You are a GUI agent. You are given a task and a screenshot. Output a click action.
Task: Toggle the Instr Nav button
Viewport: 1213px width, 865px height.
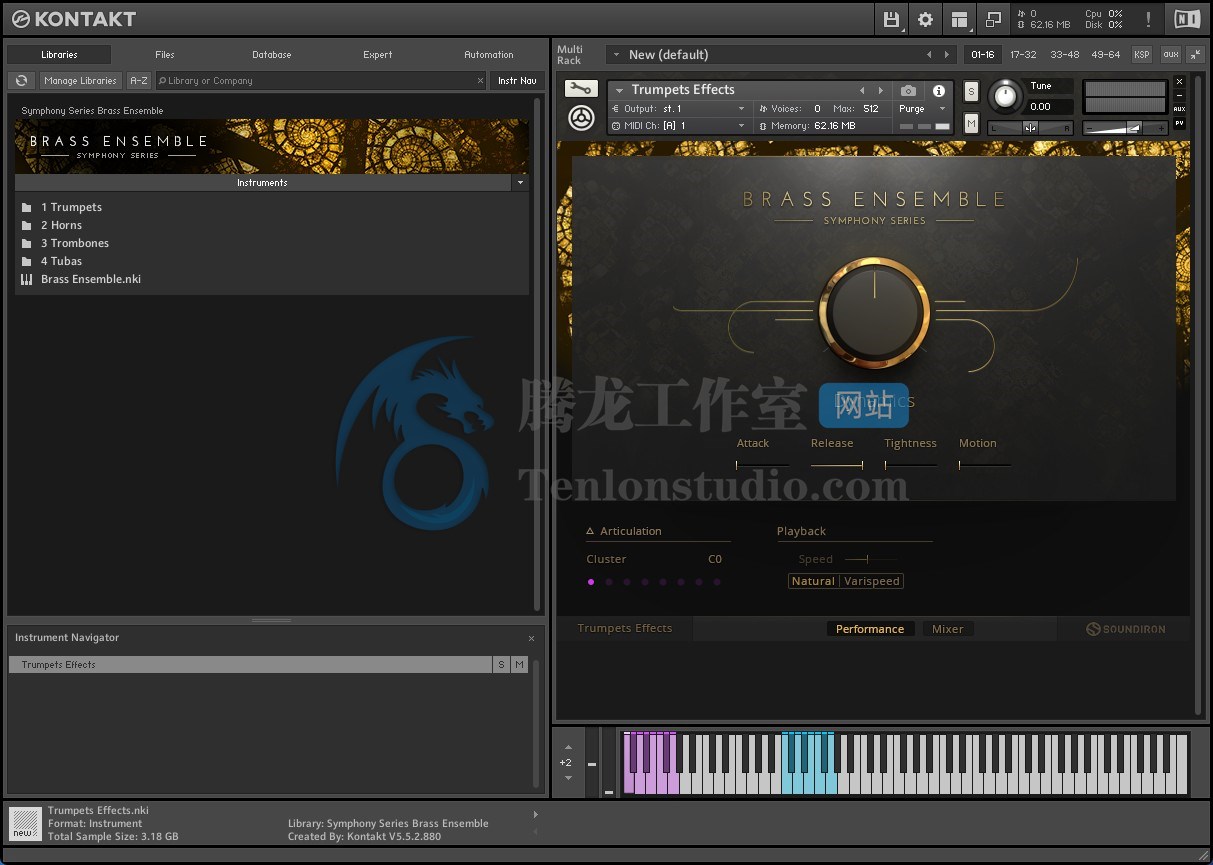[x=517, y=81]
